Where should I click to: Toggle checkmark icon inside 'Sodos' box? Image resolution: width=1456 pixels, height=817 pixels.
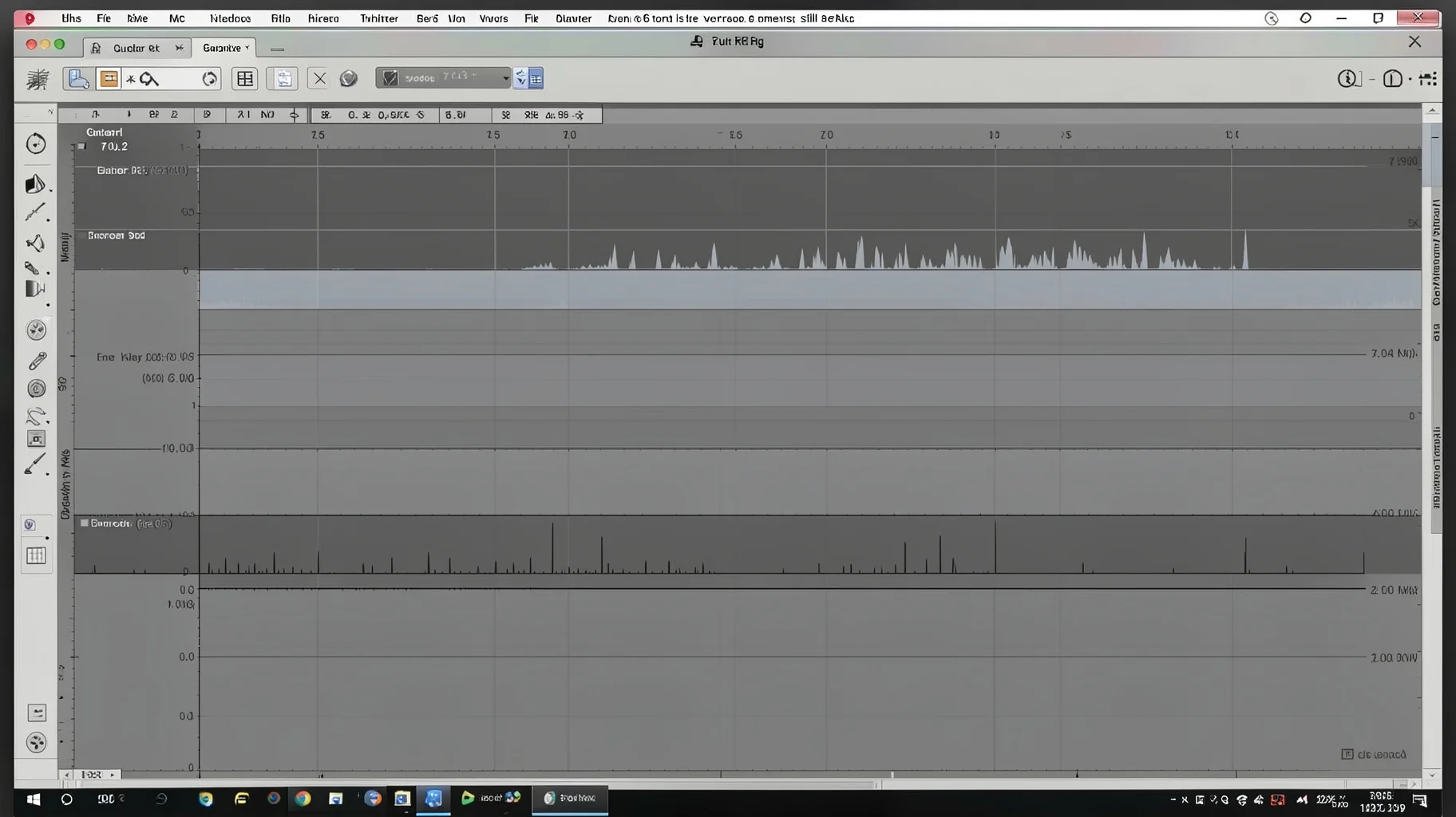390,77
